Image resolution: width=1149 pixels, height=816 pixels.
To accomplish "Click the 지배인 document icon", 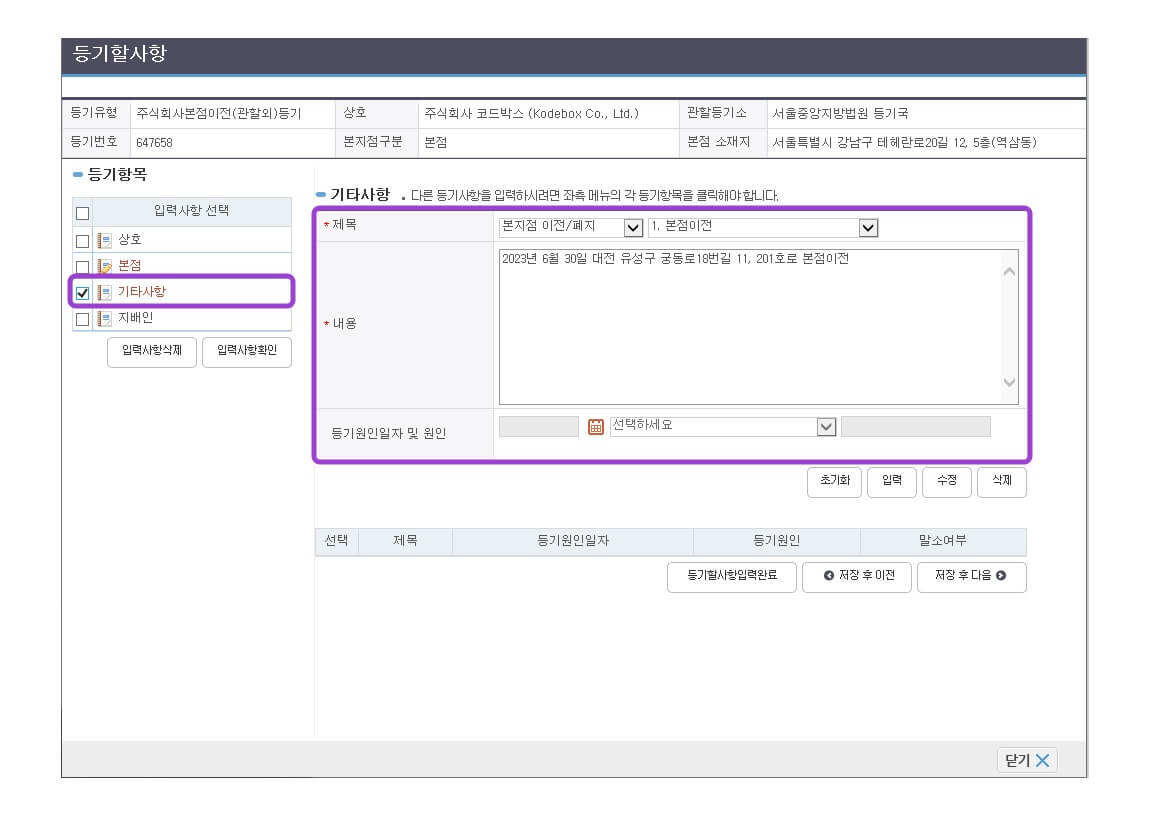I will [x=105, y=319].
